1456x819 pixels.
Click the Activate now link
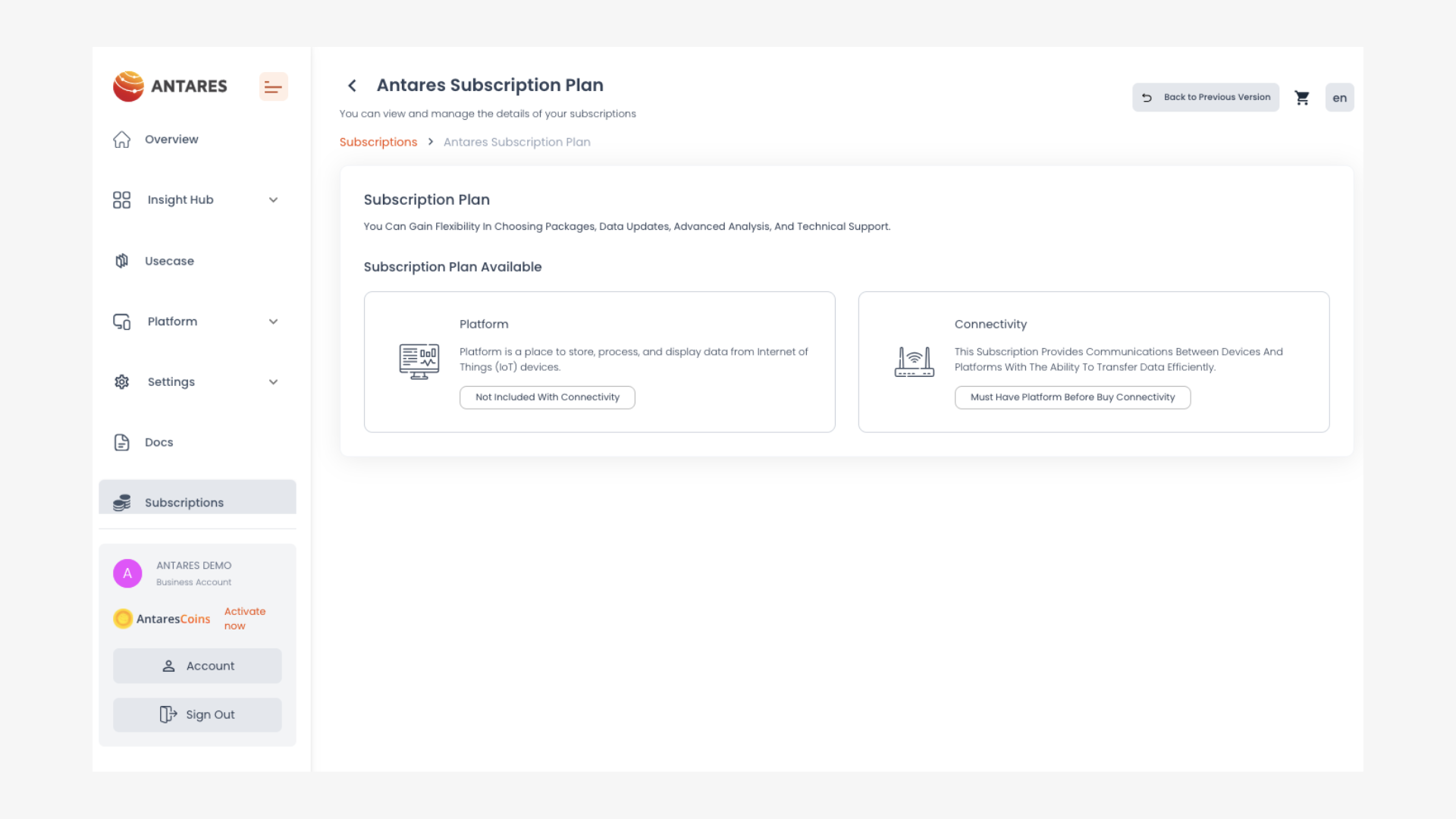(x=244, y=618)
